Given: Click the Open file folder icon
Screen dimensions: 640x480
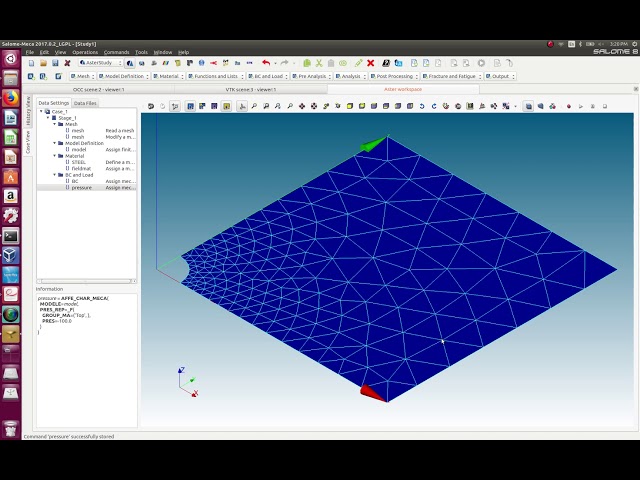Looking at the screenshot, I should 43,63.
